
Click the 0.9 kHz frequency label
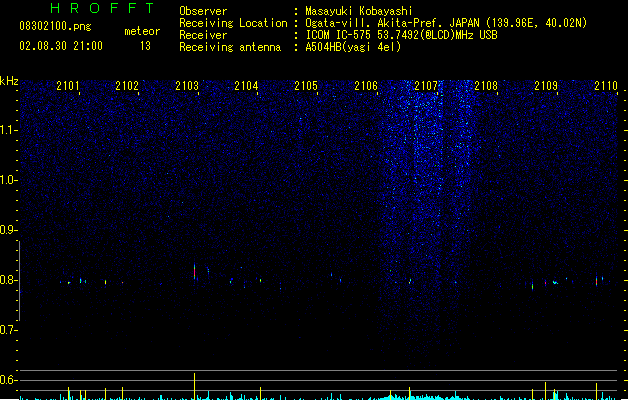coord(8,230)
